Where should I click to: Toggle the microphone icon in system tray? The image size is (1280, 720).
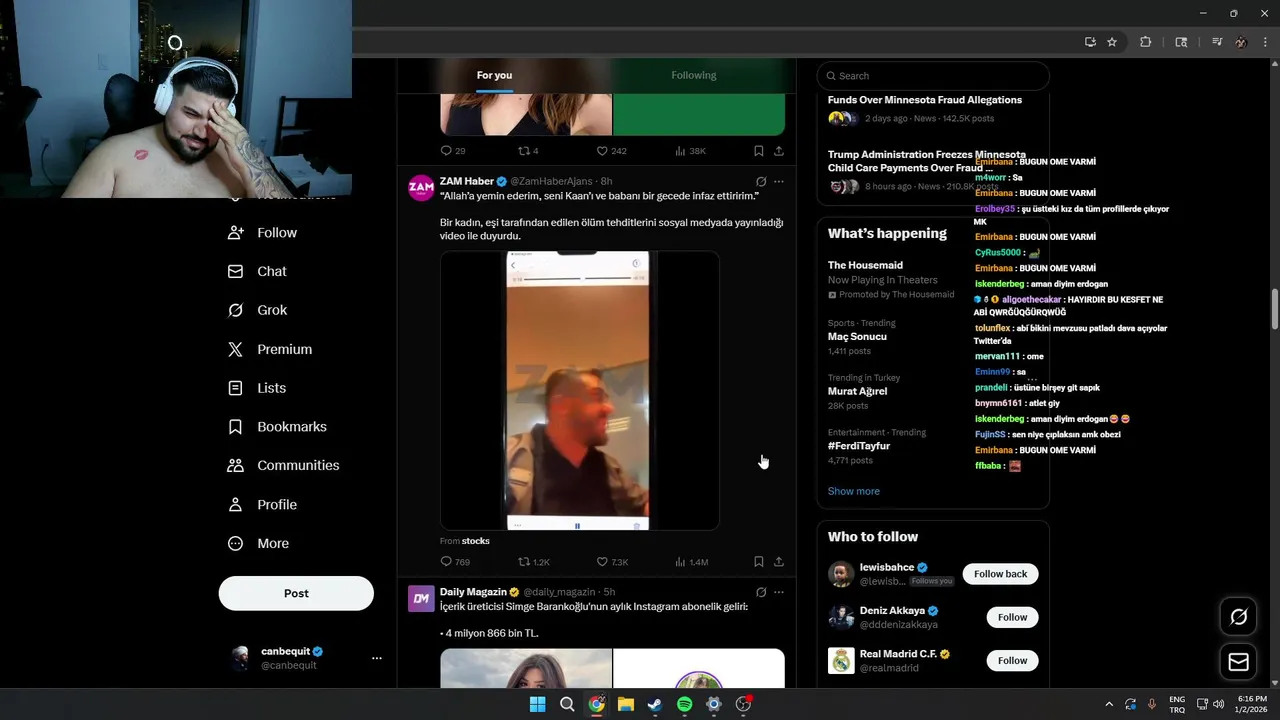tap(1152, 704)
